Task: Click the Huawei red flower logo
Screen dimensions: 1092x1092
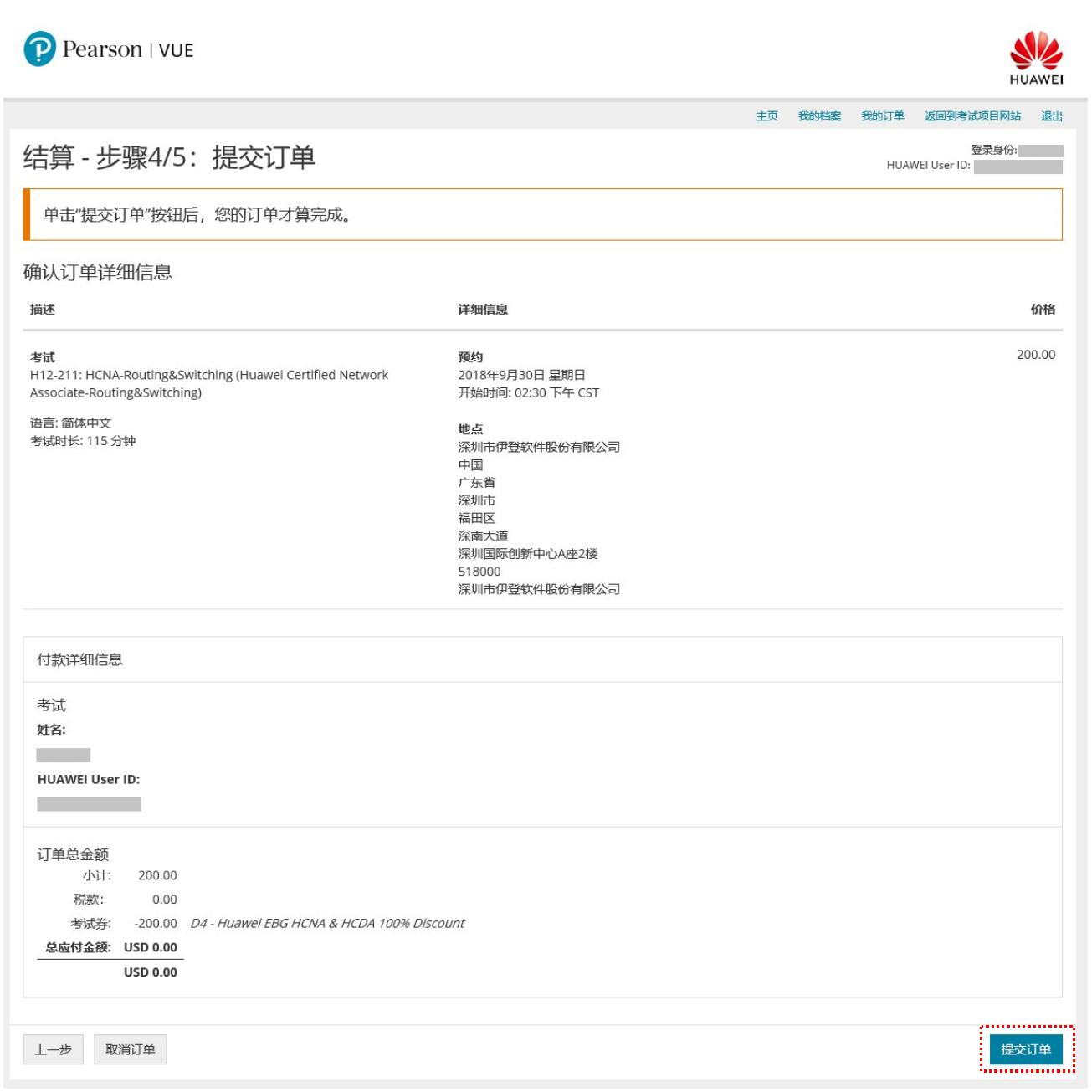Action: 1036,52
